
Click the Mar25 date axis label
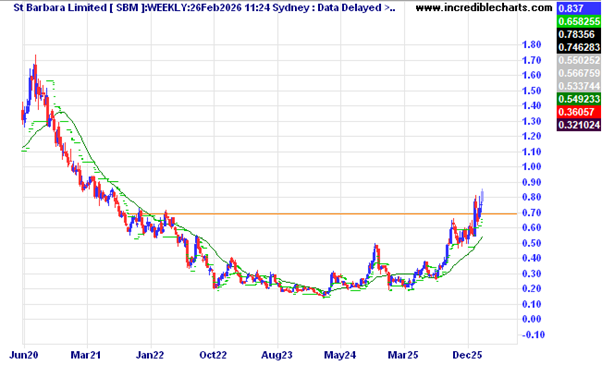[403, 355]
